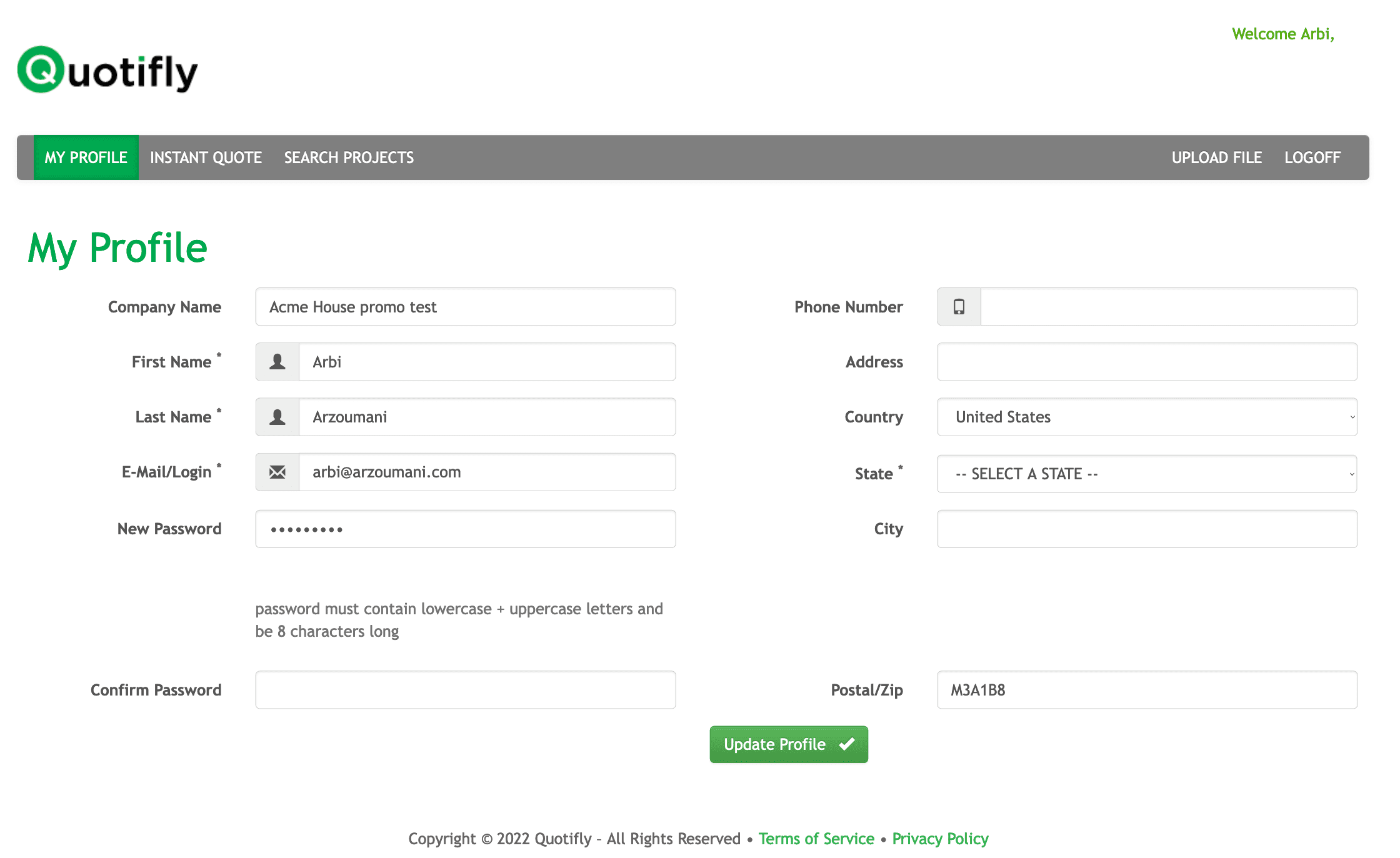Click the person icon beside Last Name
The height and width of the screenshot is (858, 1400).
pos(277,417)
